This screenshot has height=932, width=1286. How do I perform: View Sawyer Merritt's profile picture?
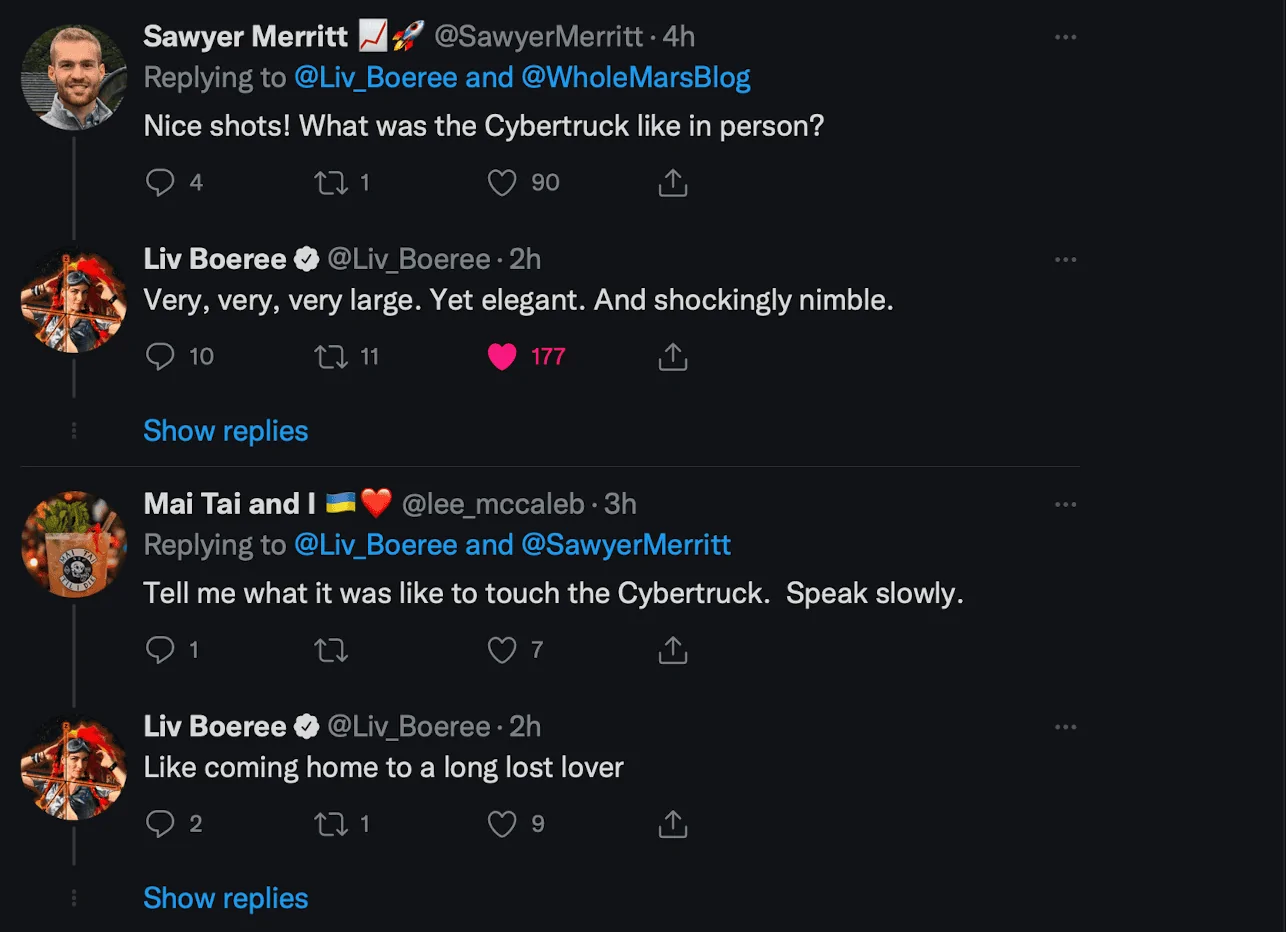74,78
